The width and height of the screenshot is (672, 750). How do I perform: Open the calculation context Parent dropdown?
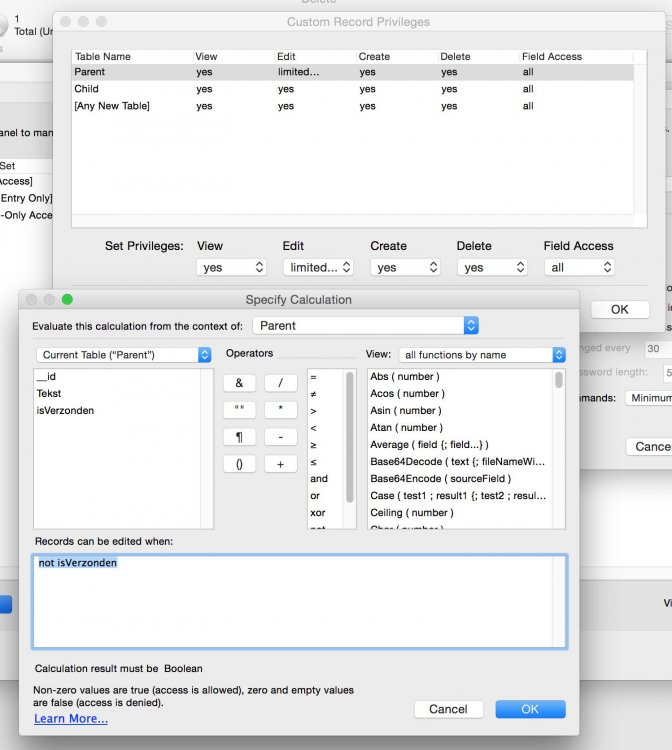pyautogui.click(x=366, y=325)
